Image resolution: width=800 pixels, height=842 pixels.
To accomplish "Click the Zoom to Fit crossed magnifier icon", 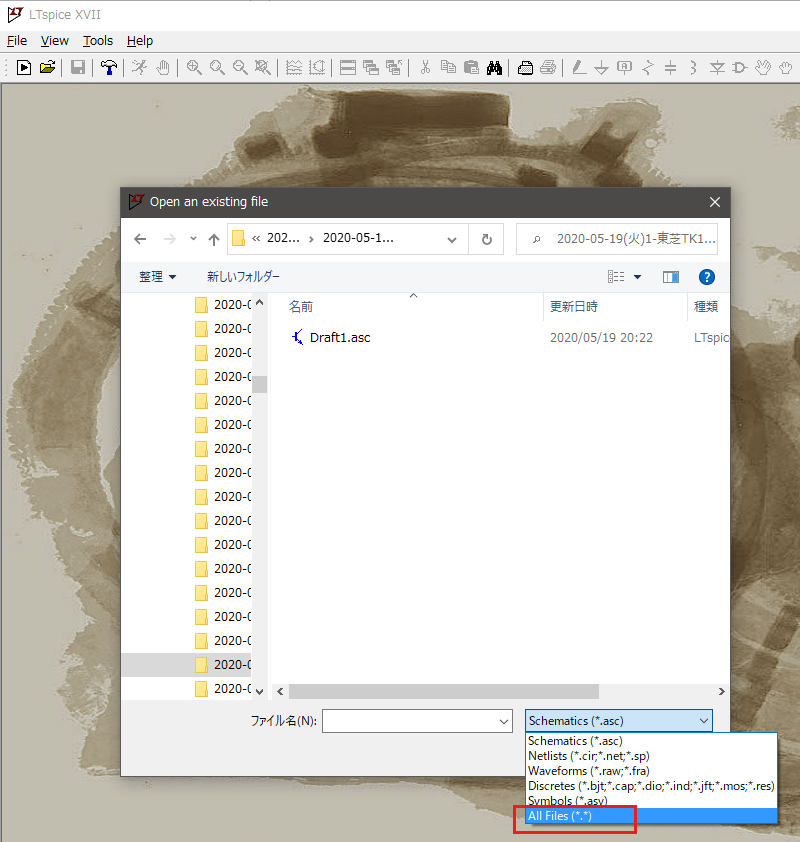I will coord(263,68).
